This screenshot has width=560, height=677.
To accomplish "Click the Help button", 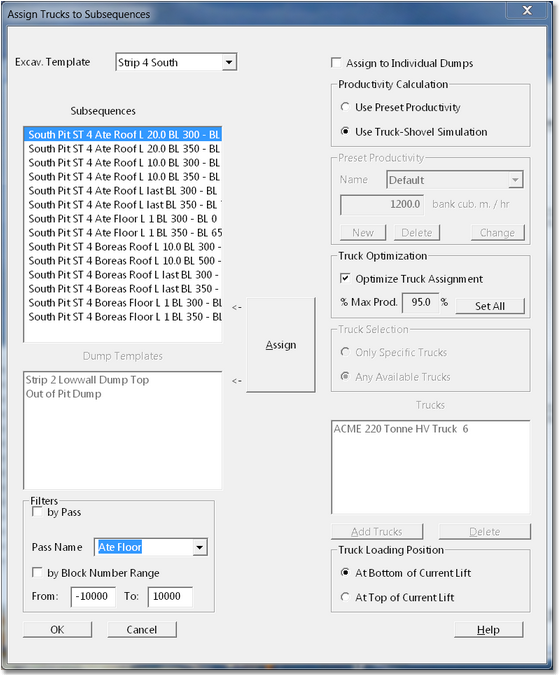I will 488,630.
